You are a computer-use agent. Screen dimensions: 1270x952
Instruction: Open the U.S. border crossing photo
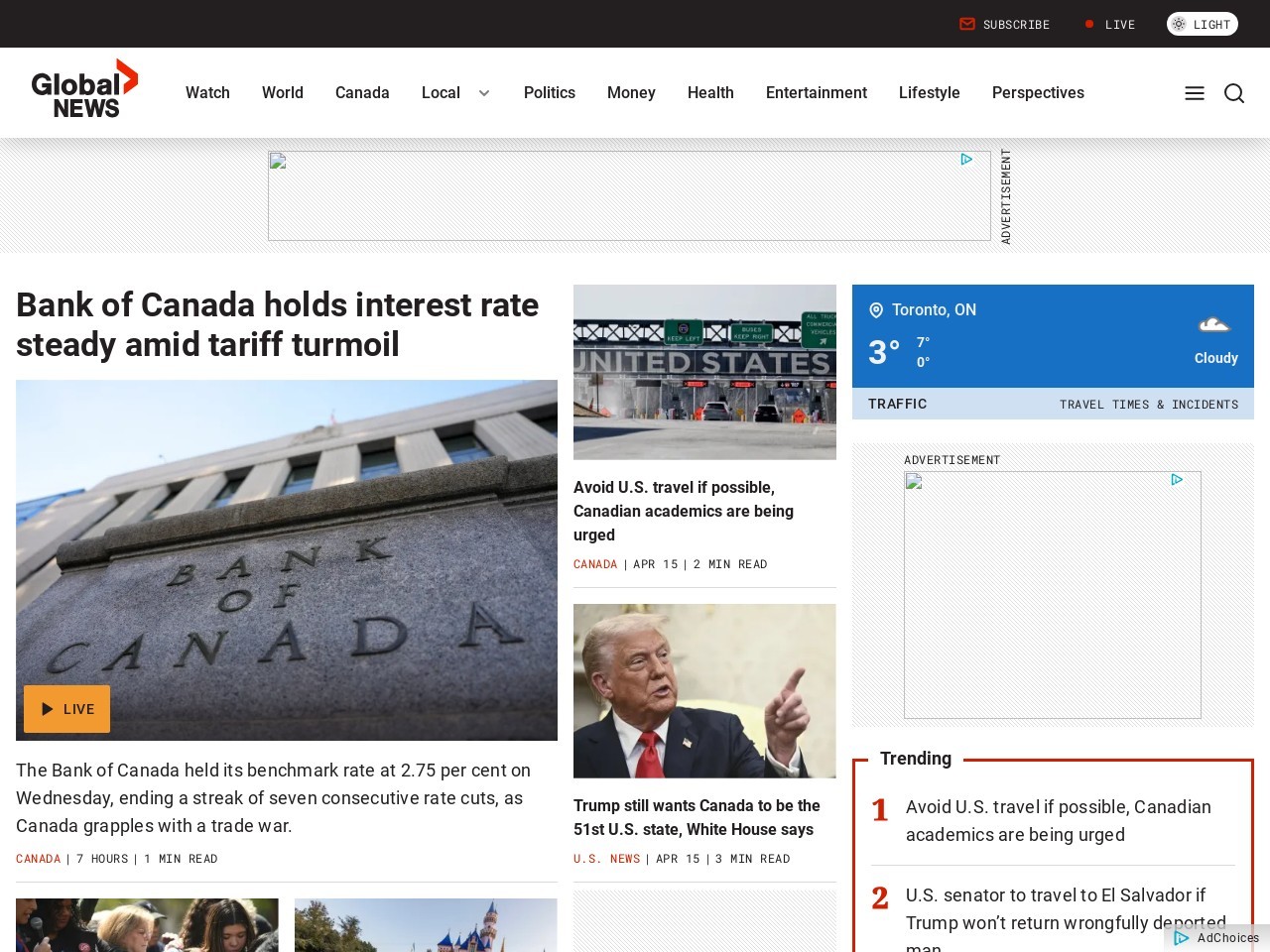704,372
